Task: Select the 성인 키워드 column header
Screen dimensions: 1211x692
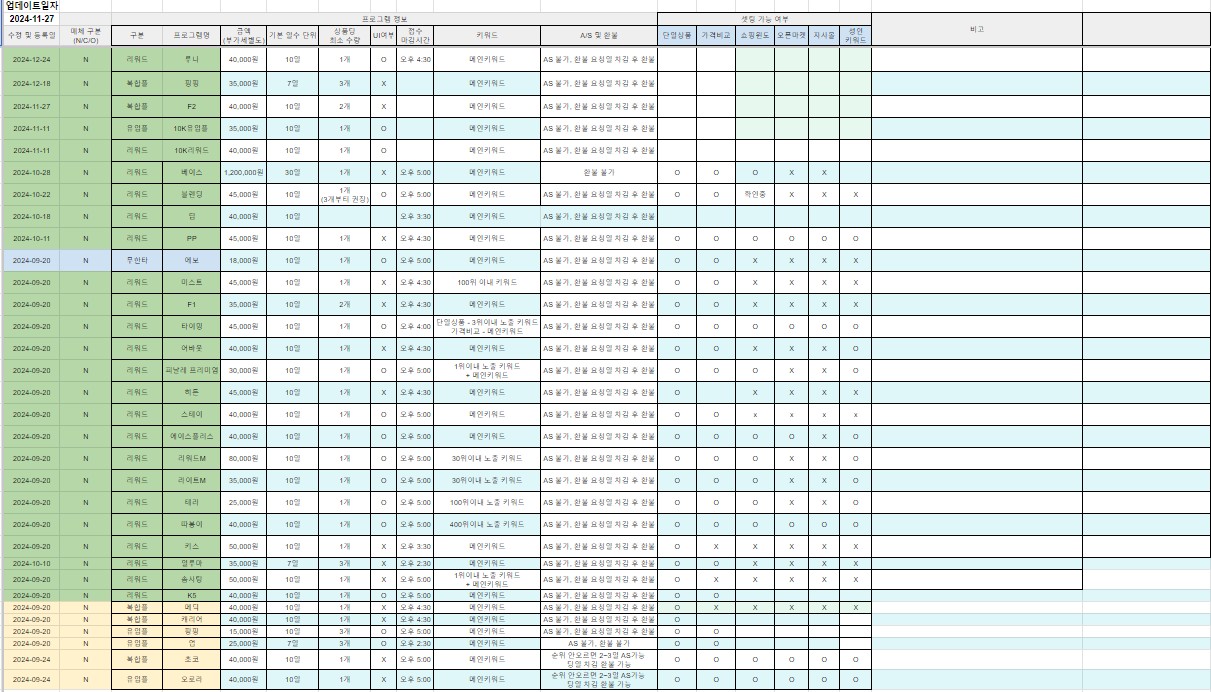Action: [855, 34]
